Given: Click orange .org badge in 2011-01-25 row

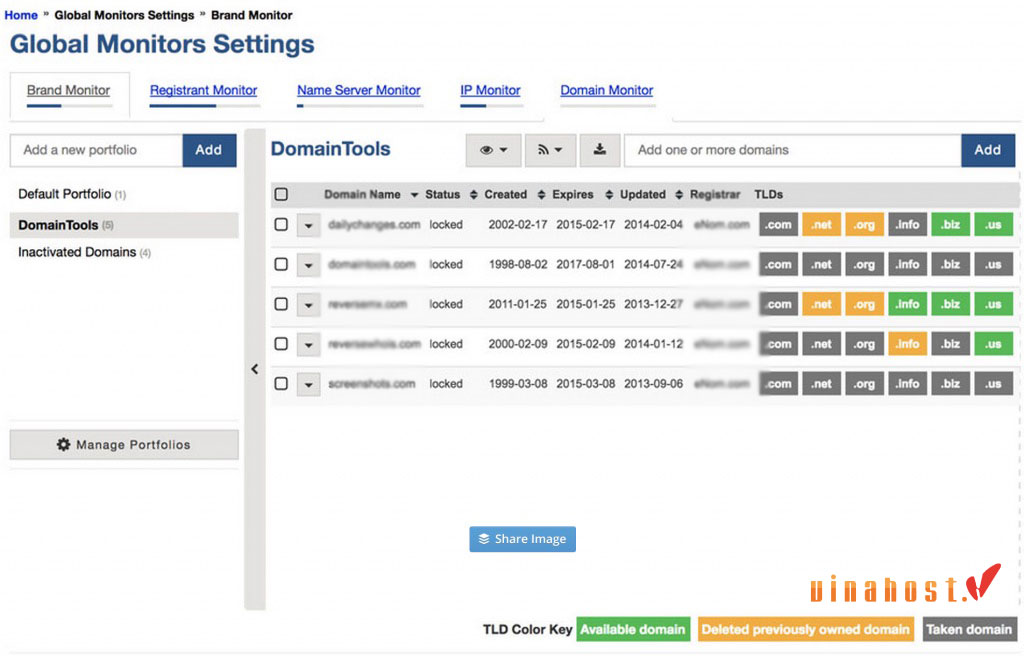Looking at the screenshot, I should pos(865,304).
